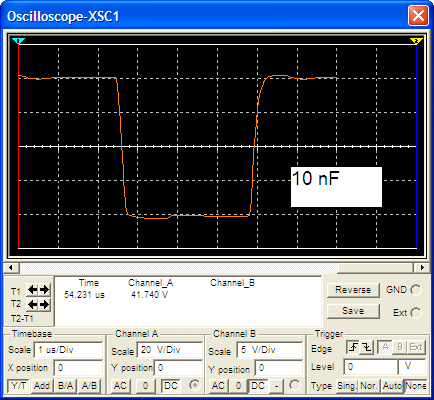Click the yellow T2 cursor marker
This screenshot has width=434, height=400.
pyautogui.click(x=416, y=41)
